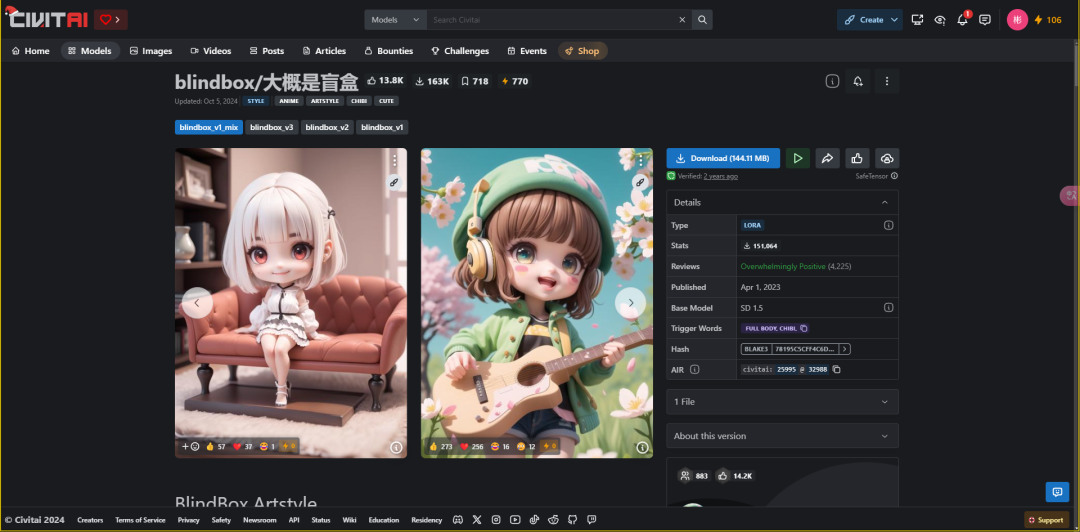Expand the About this version section

(x=782, y=436)
